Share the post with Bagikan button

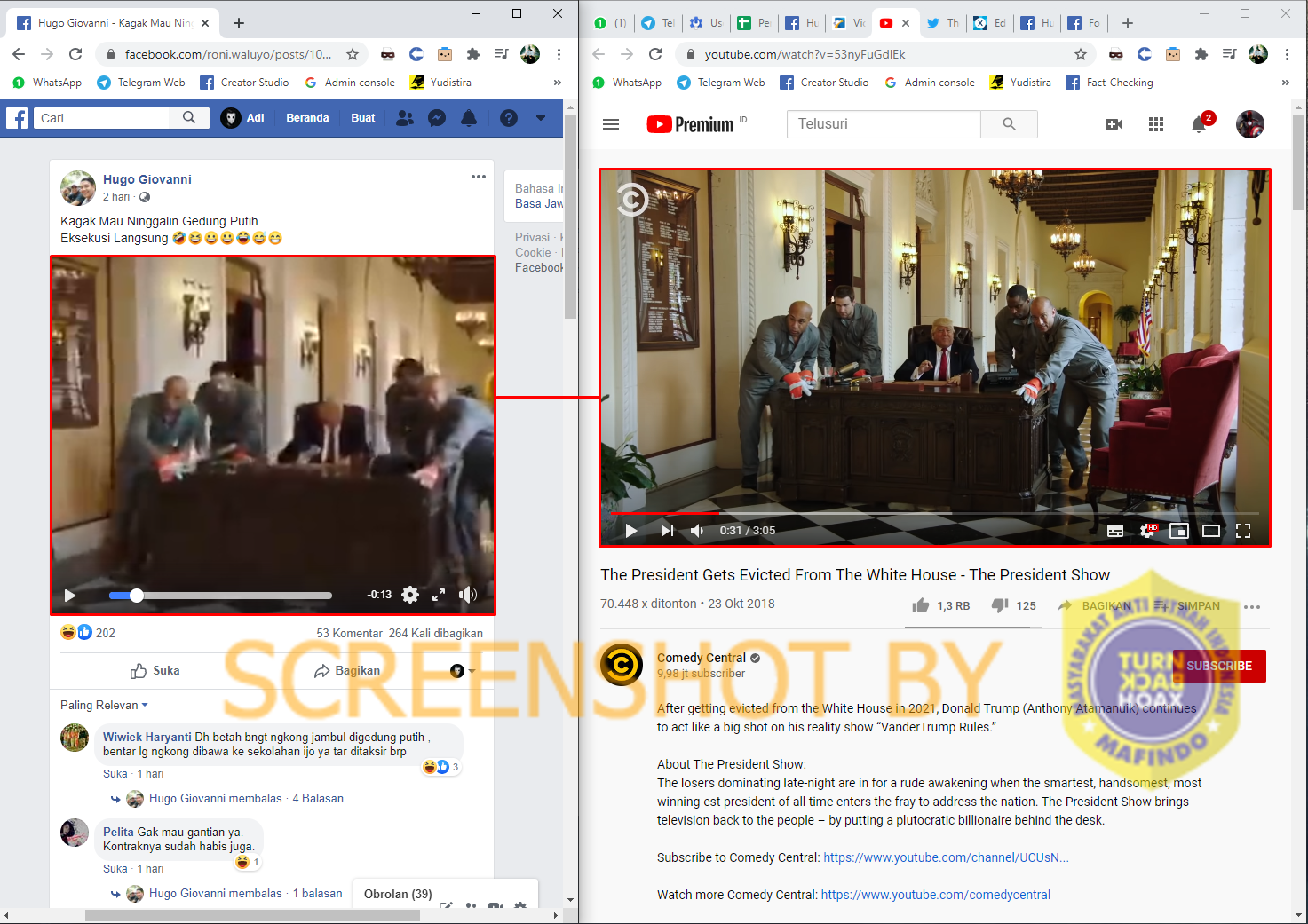347,671
